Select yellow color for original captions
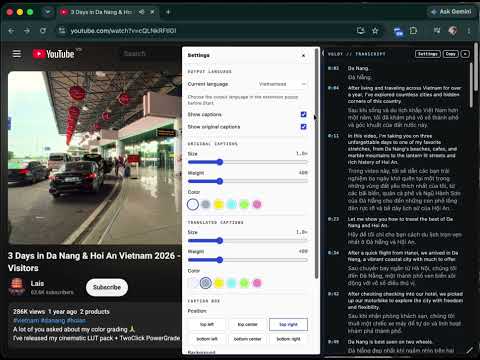480x360 pixels. (219, 204)
